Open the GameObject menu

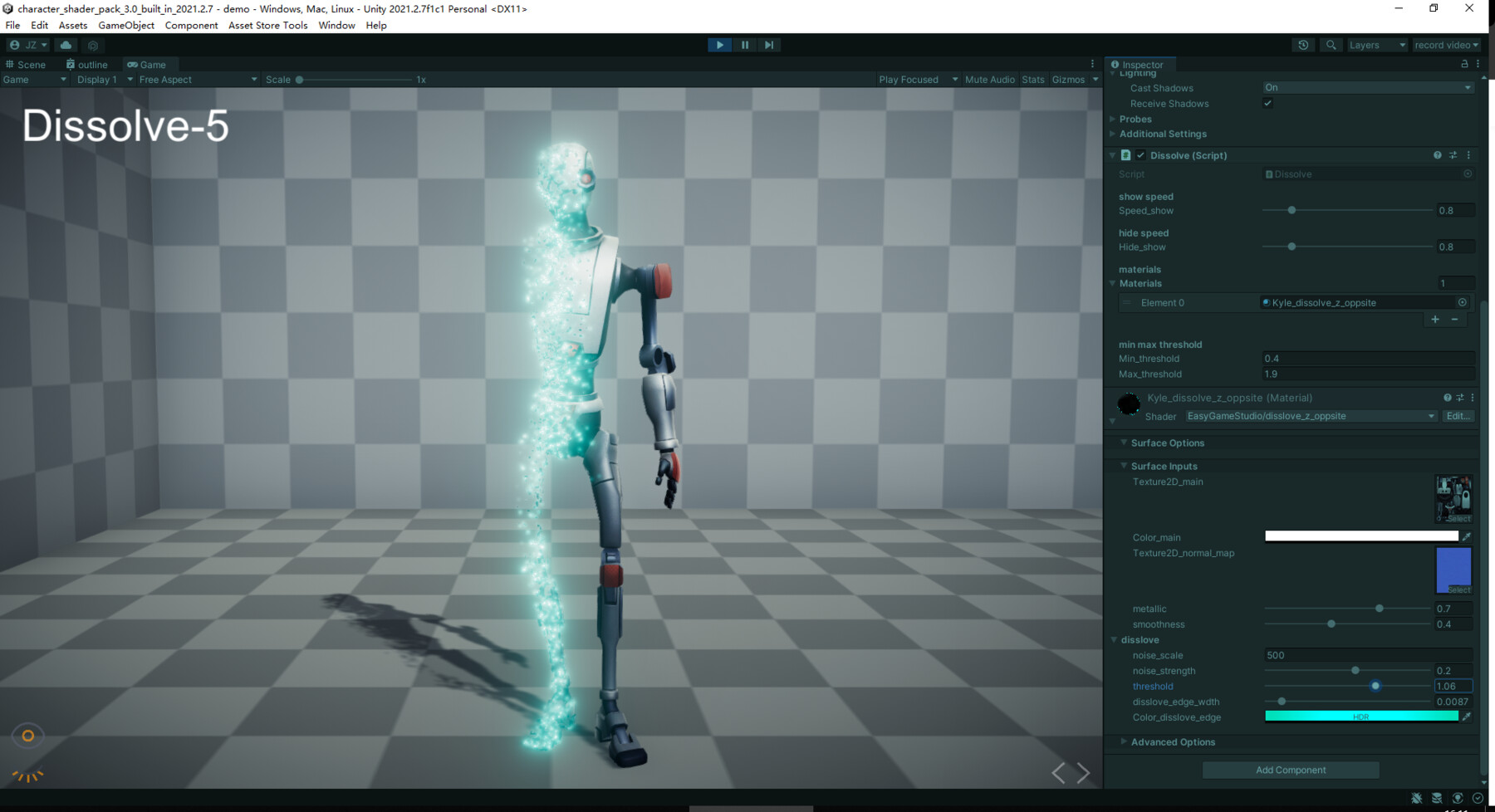point(125,25)
